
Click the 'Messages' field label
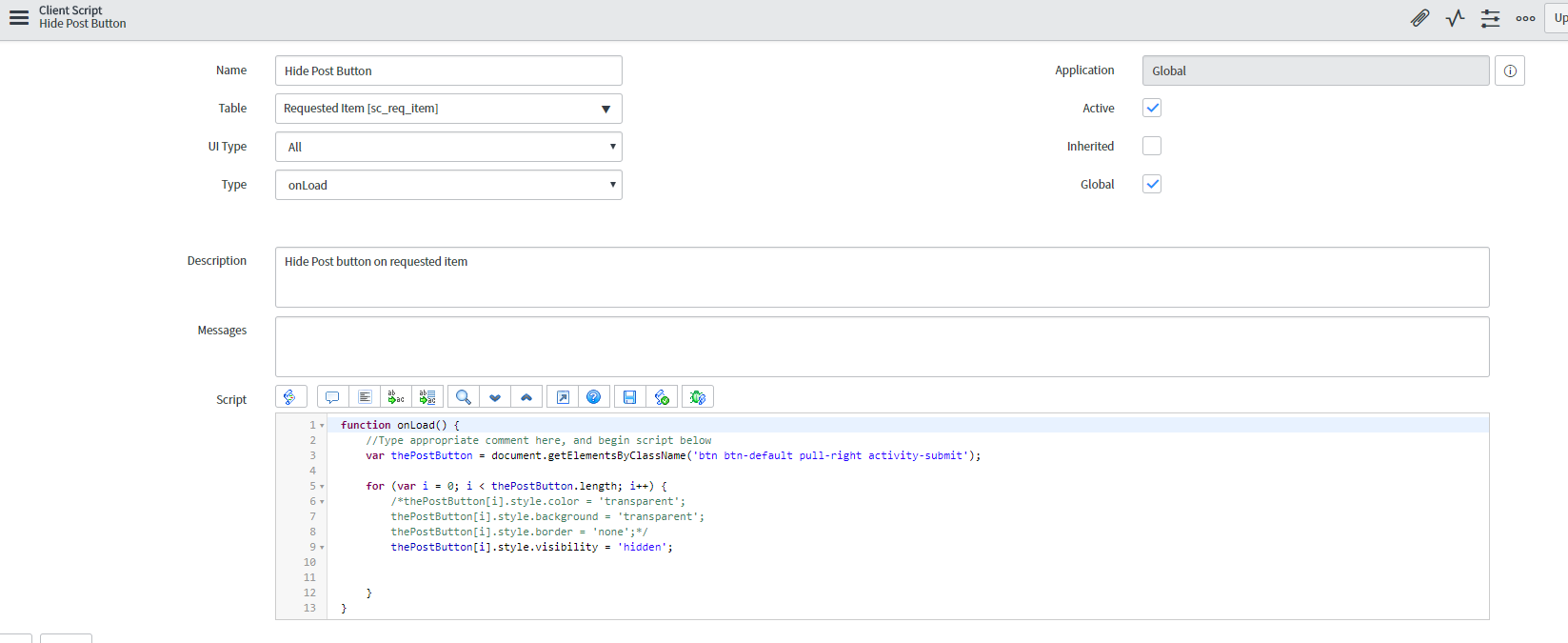(x=222, y=330)
